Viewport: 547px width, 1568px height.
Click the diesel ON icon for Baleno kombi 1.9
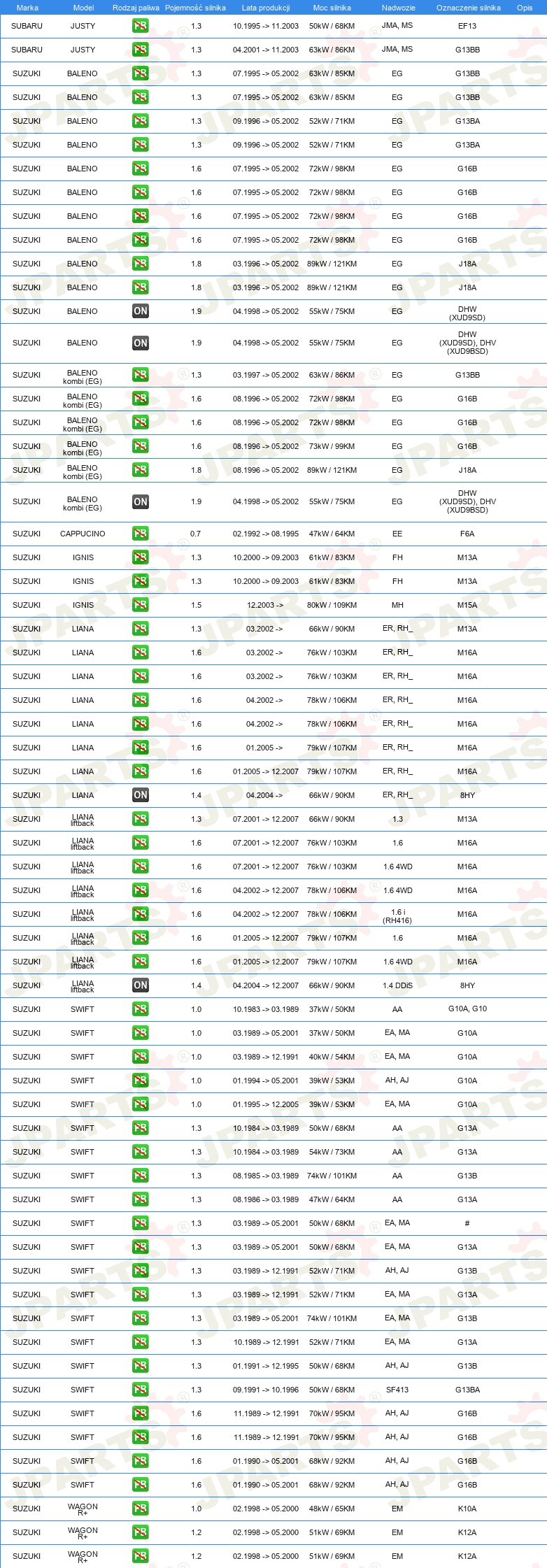tap(141, 501)
